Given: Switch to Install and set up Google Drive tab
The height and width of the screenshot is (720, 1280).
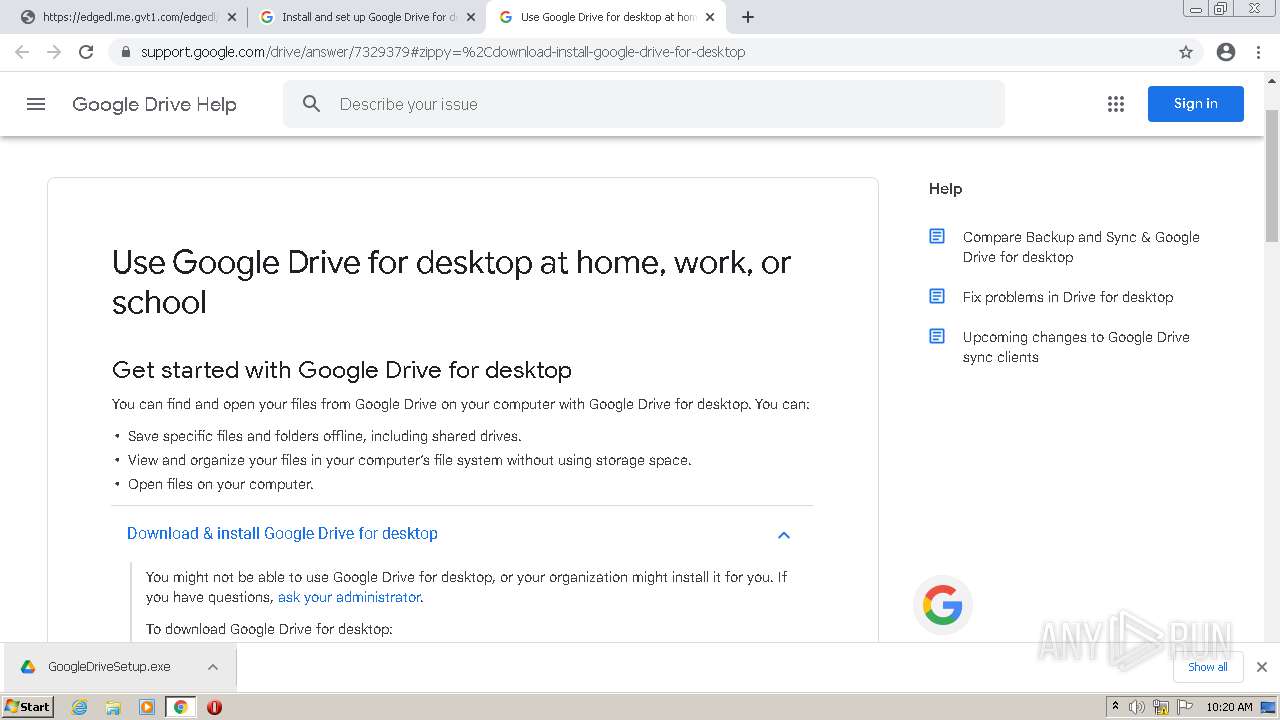Looking at the screenshot, I should click(367, 17).
